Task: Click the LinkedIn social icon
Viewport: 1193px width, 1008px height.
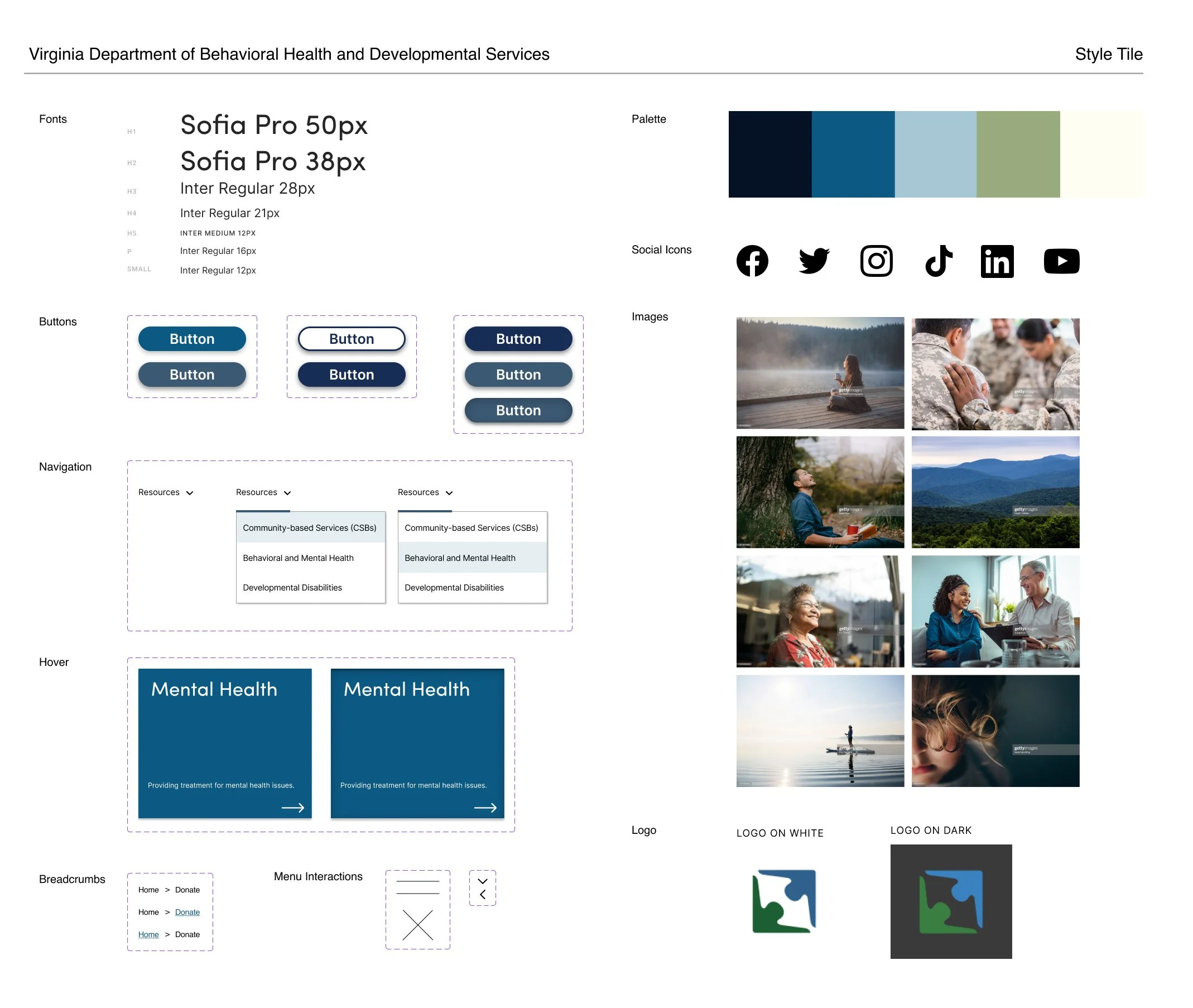Action: (997, 261)
